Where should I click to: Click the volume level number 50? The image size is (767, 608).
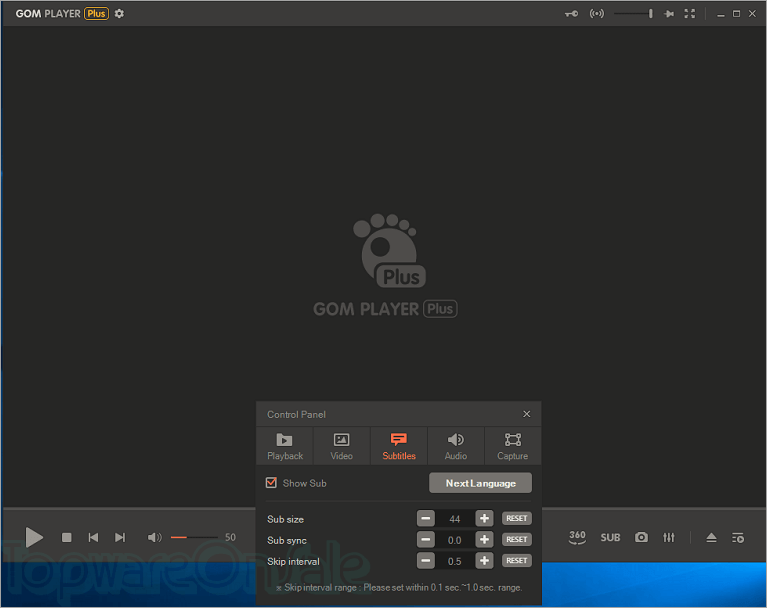click(x=230, y=537)
